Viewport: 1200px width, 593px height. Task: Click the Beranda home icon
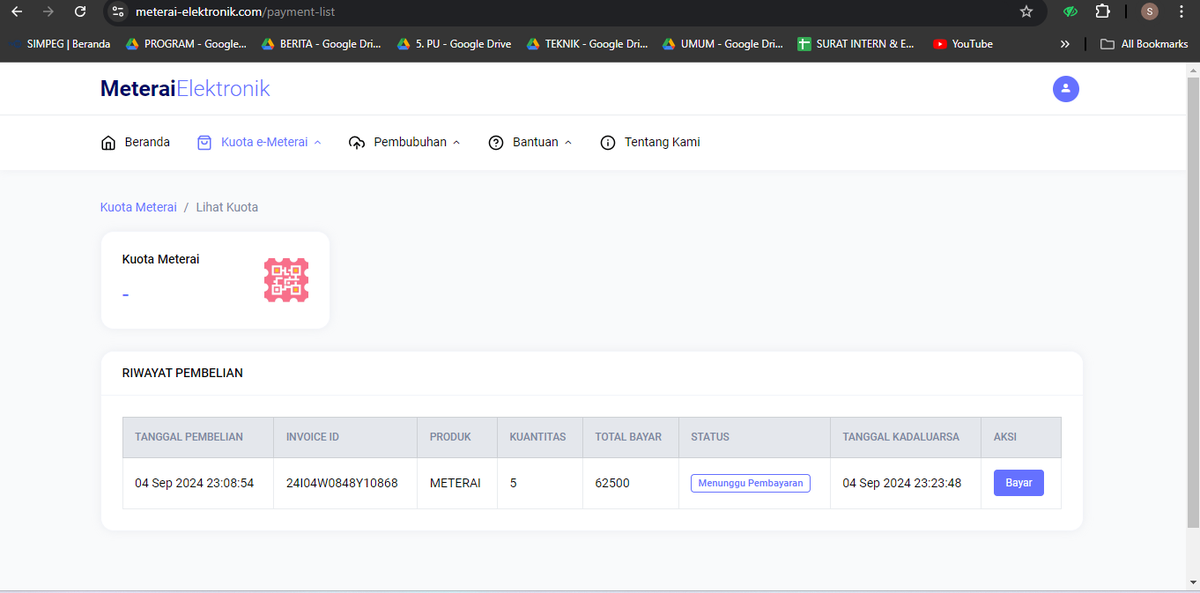click(x=109, y=143)
